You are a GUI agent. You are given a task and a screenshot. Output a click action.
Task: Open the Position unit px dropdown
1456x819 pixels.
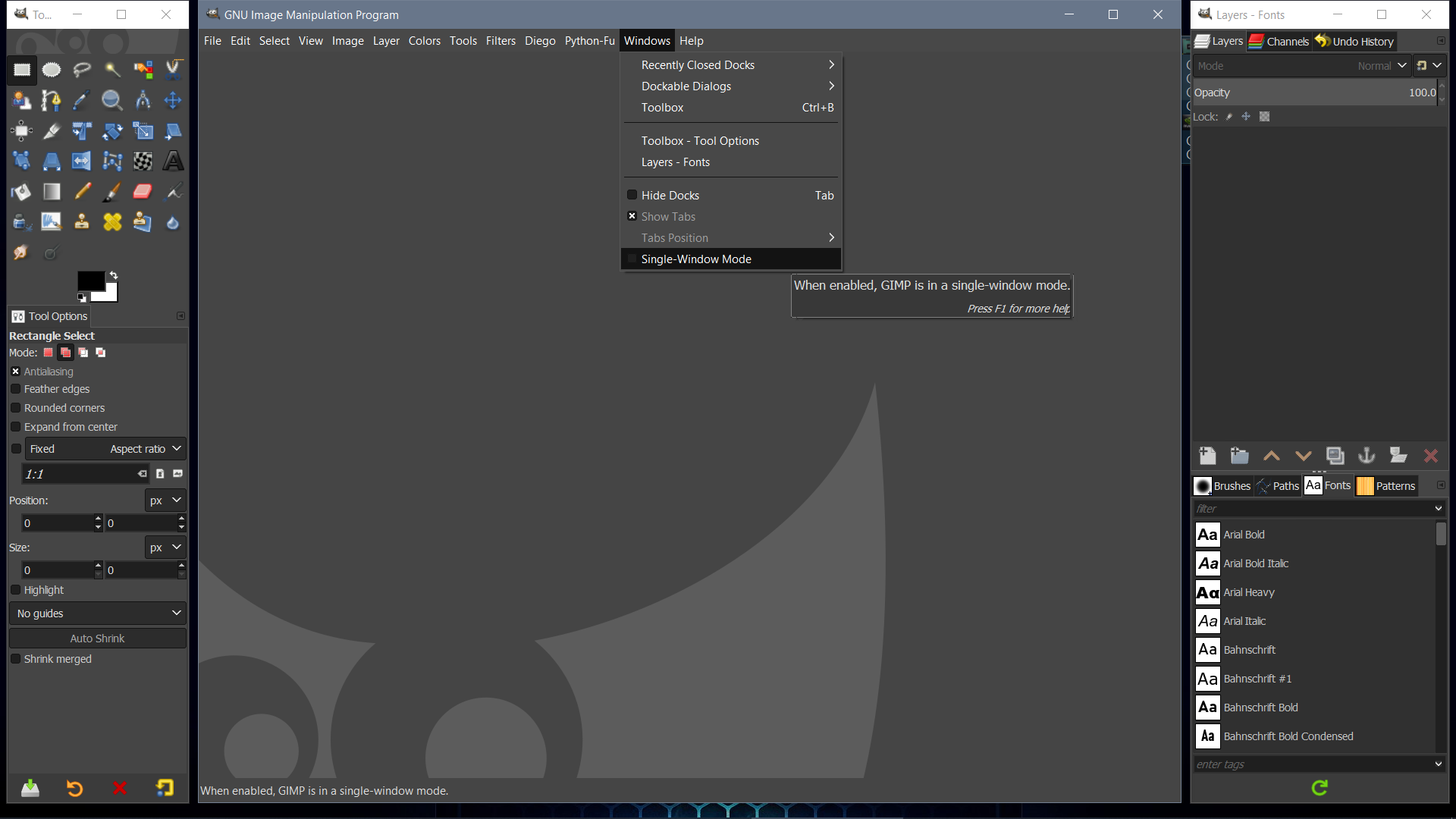(x=165, y=500)
